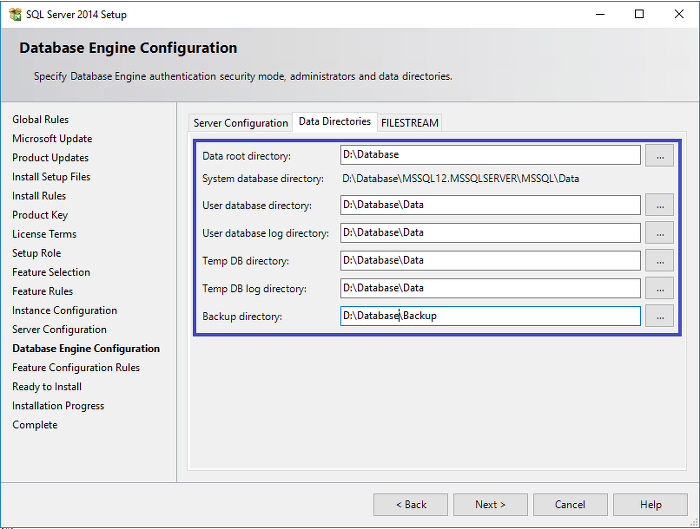Click Installation Progress step

coord(58,406)
